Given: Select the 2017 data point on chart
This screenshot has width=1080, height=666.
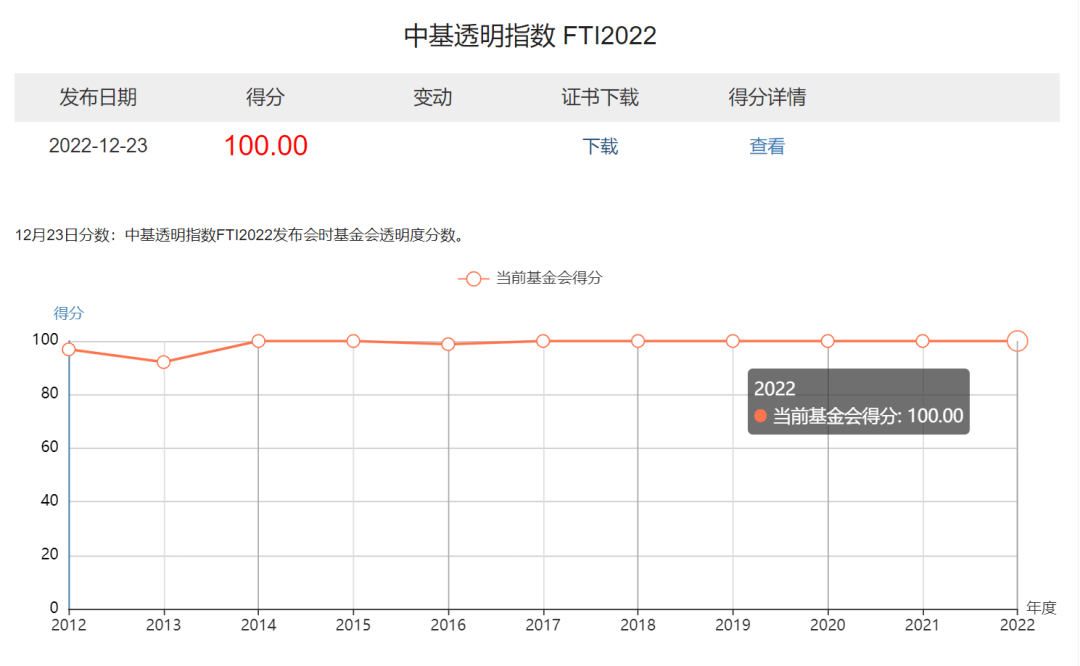Looking at the screenshot, I should 543,341.
